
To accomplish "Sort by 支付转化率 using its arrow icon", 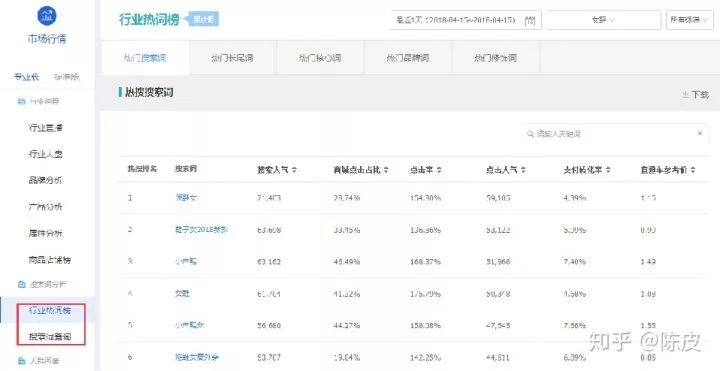I will (x=608, y=170).
